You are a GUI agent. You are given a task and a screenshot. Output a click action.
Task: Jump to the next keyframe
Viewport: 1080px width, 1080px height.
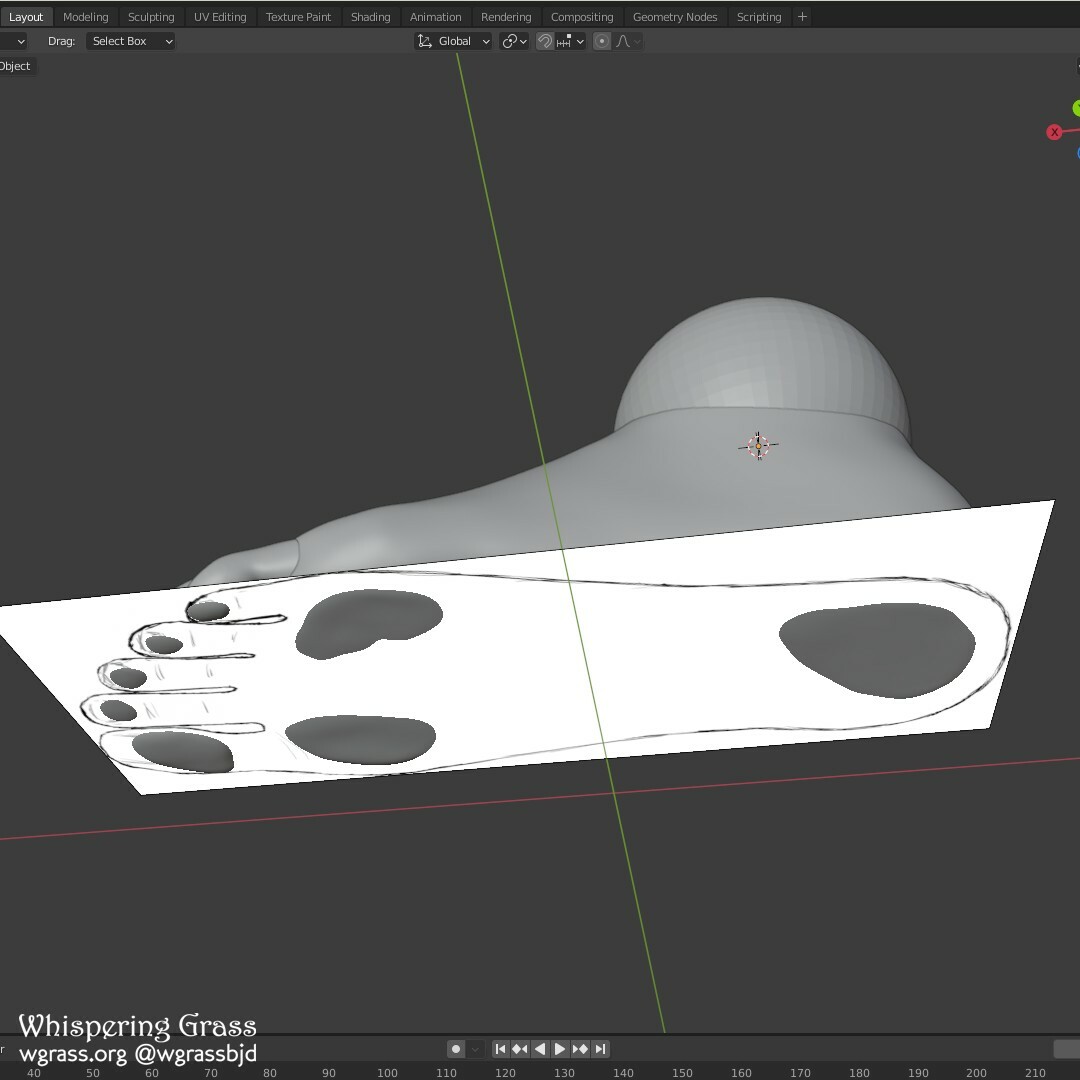pyautogui.click(x=580, y=1049)
